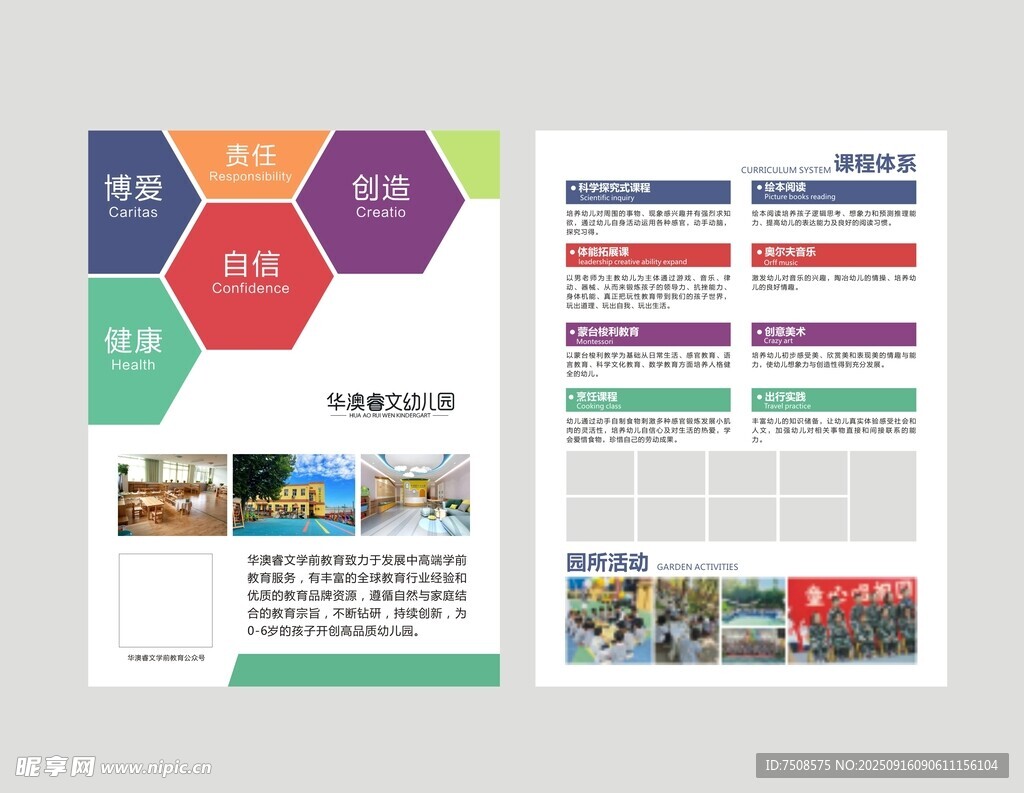Click the red 体能拓展课 header bar

648,255
